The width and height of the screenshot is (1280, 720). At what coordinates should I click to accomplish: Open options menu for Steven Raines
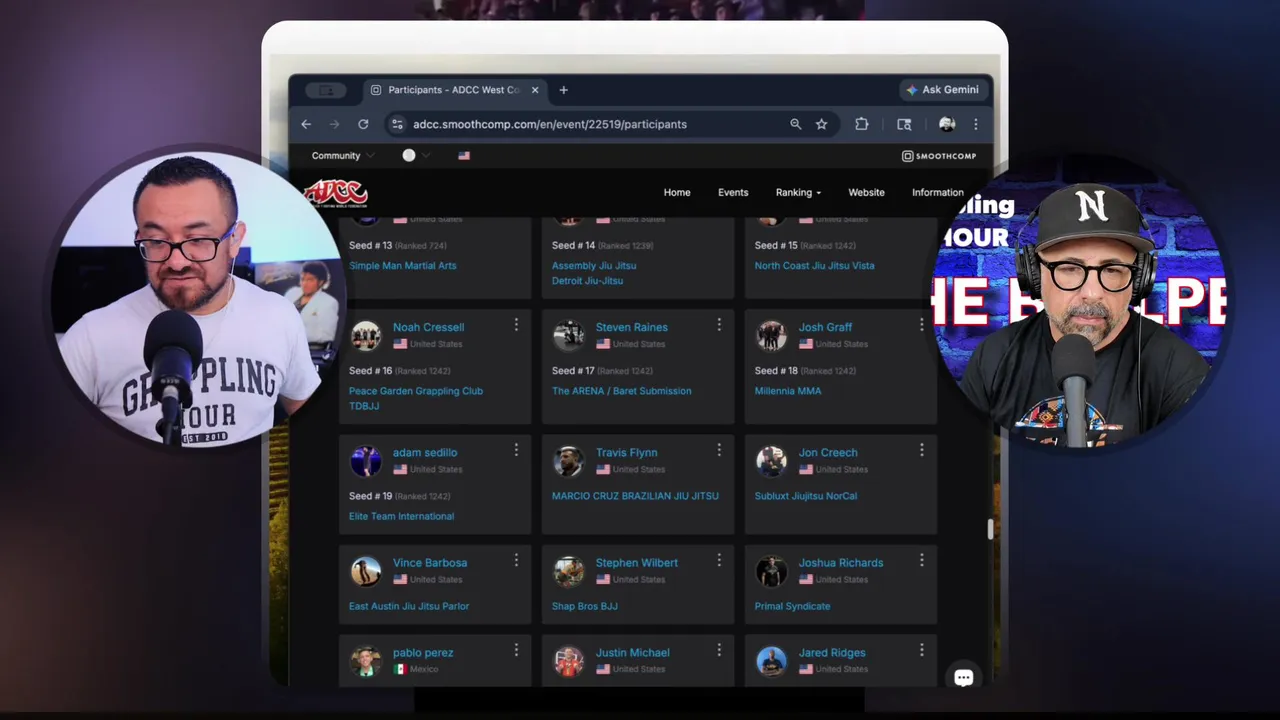coord(719,325)
